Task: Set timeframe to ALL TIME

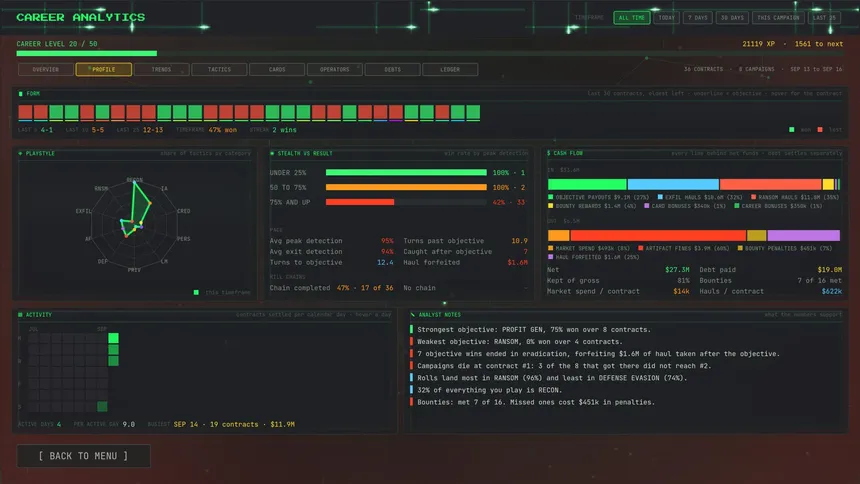Action: (632, 18)
